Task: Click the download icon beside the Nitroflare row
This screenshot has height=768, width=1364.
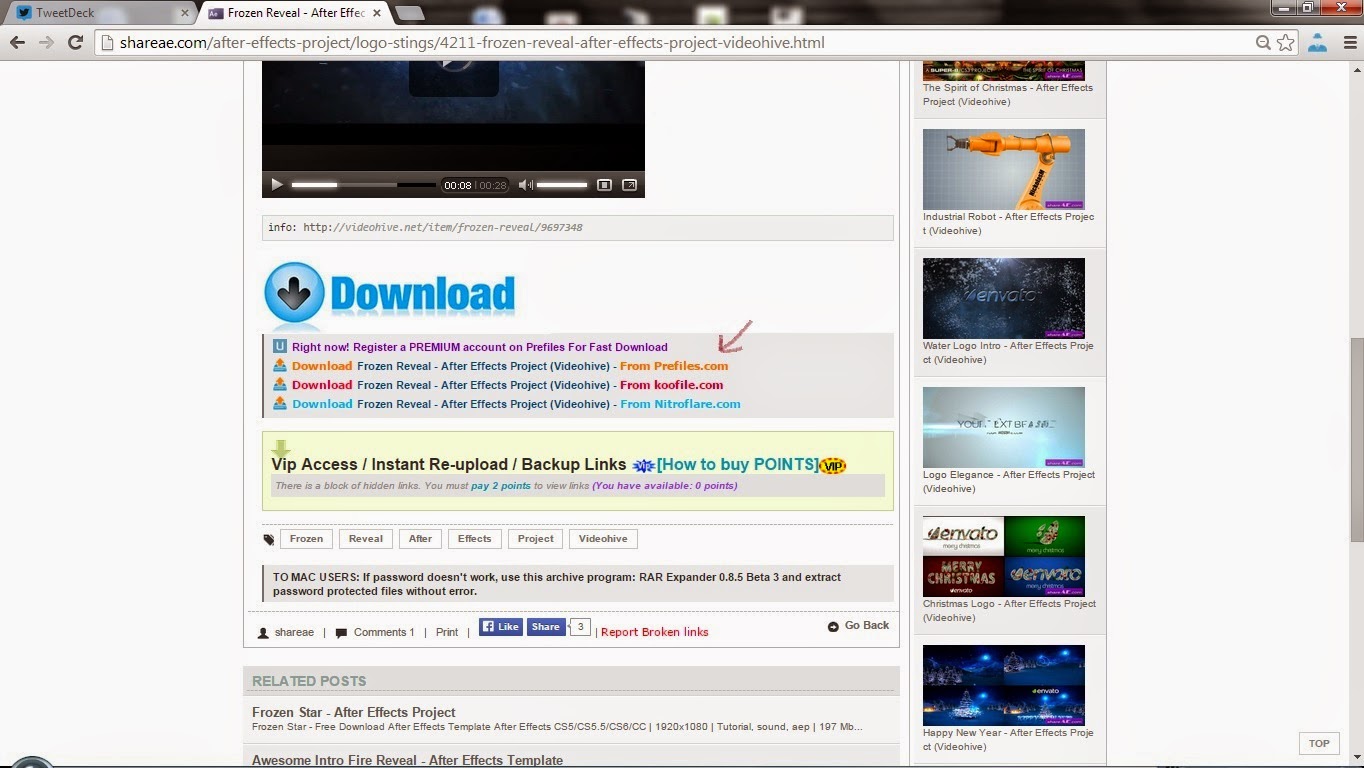Action: (280, 404)
